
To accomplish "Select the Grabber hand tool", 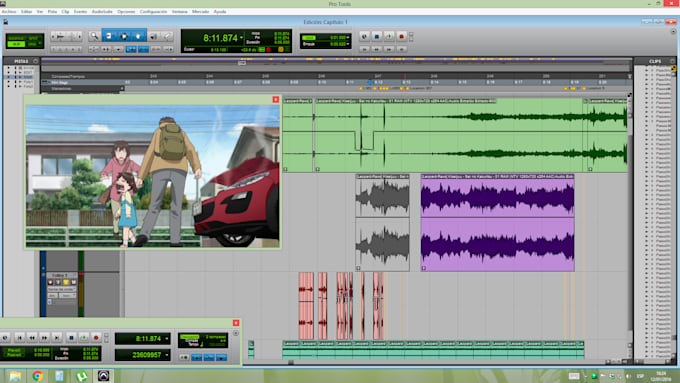I will click(138, 36).
